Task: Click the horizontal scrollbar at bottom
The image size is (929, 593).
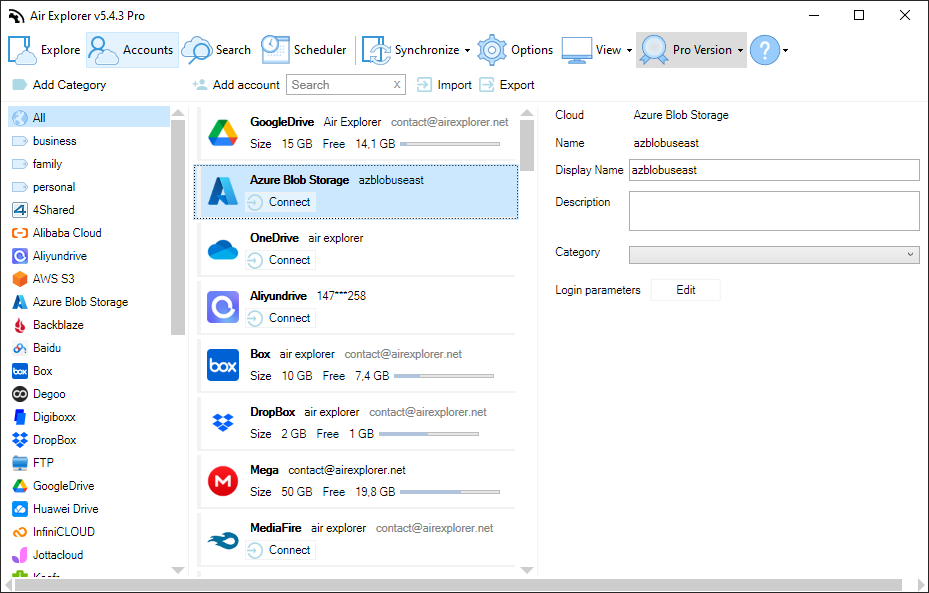Action: (x=458, y=585)
